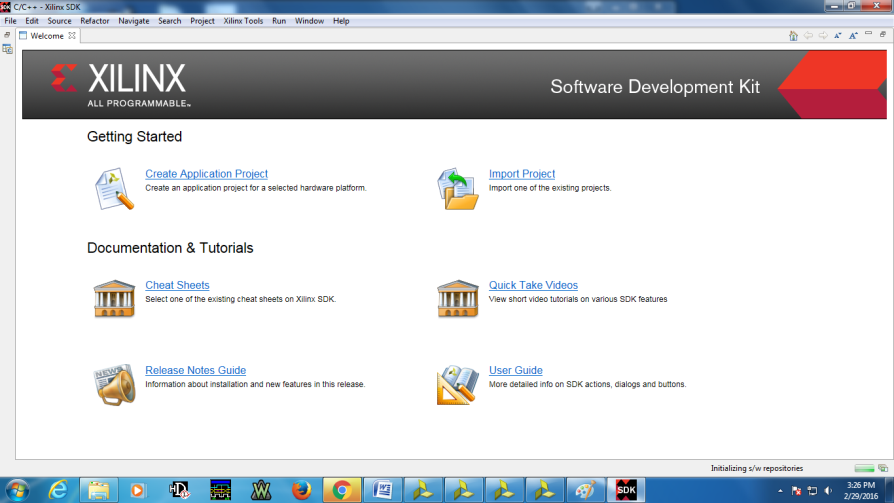Open the Window menu

309,21
